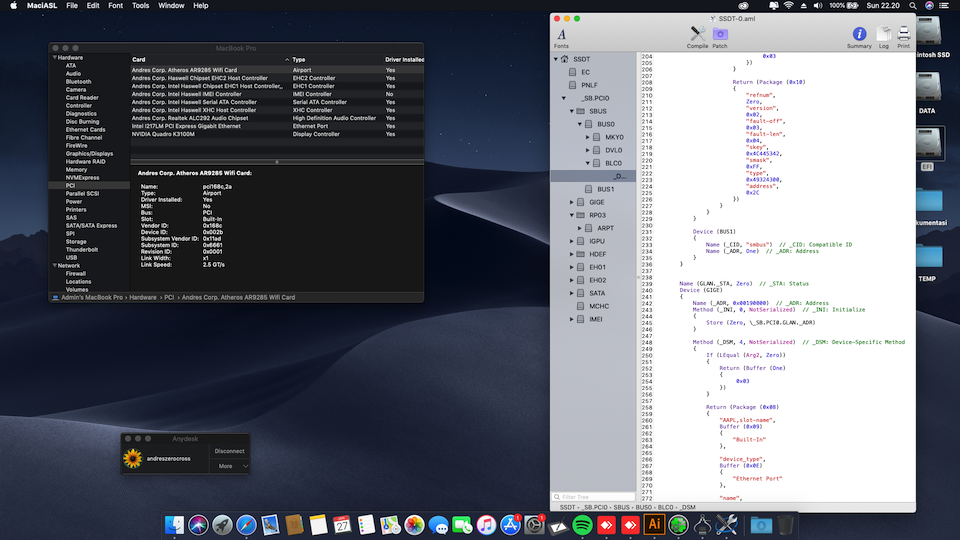This screenshot has width=960, height=540.
Task: Print the SSDT-0.aml document
Action: 904,37
